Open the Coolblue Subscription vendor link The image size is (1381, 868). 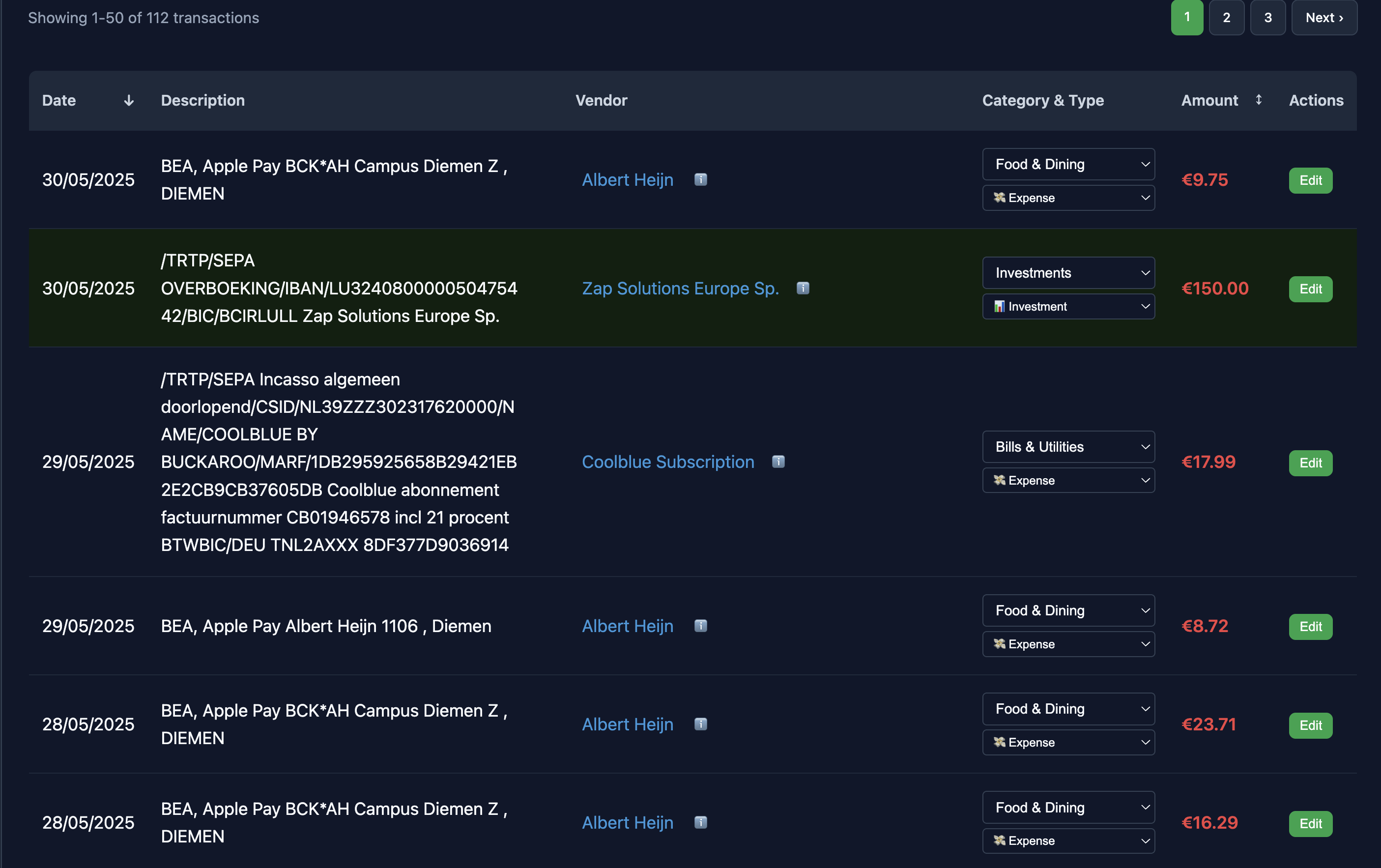point(668,462)
